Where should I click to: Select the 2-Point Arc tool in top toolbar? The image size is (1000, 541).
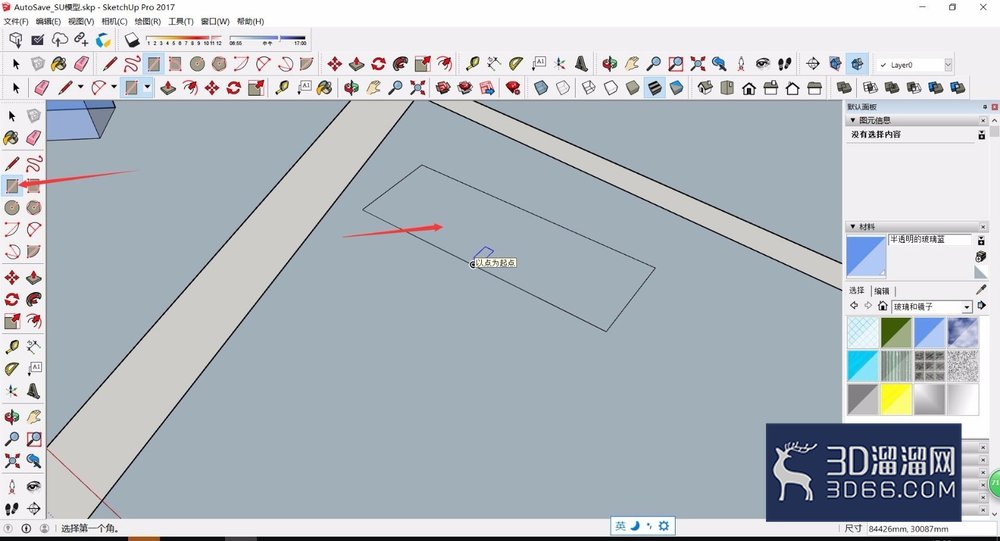(262, 64)
